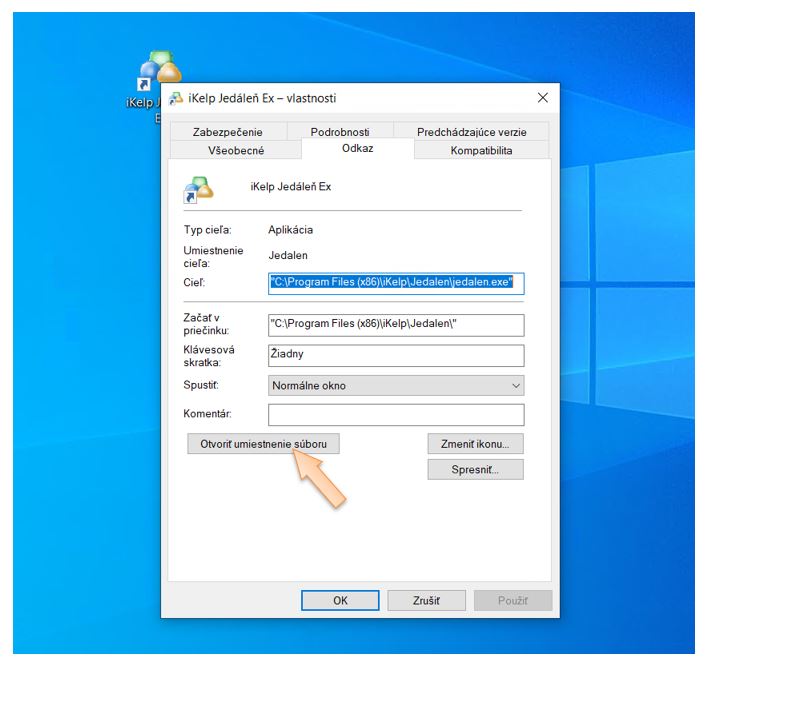
Task: Click the Začať v priečinku field
Action: pos(396,325)
